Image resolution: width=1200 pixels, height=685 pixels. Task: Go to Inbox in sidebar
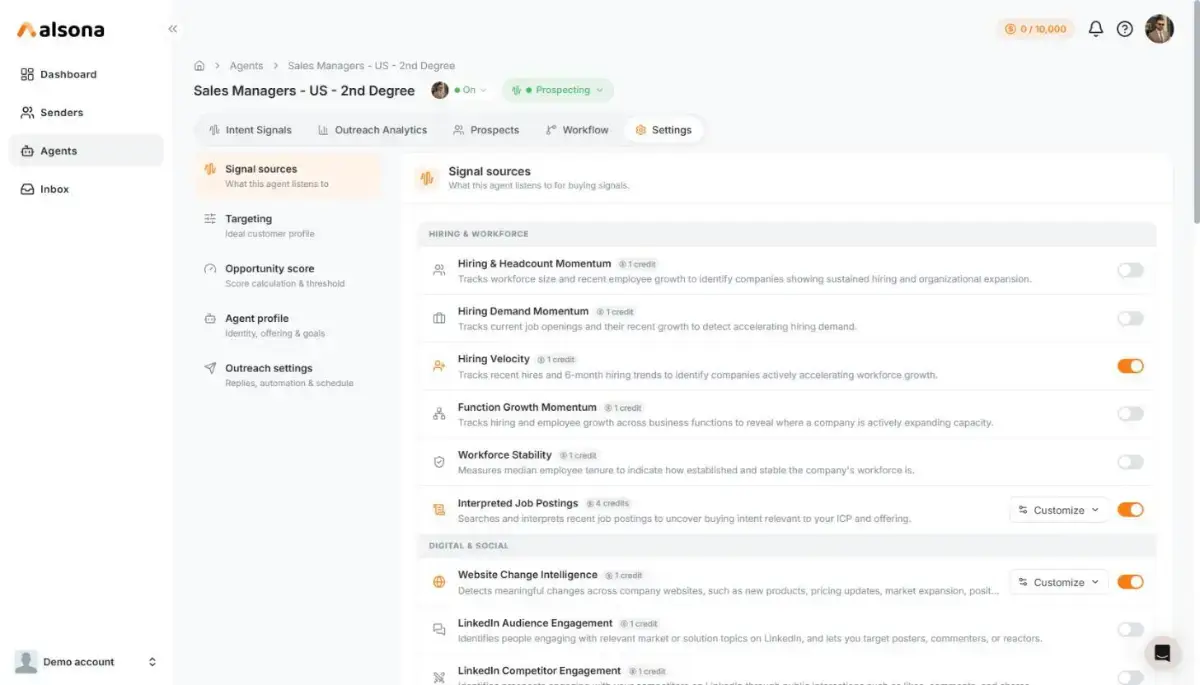click(86, 189)
